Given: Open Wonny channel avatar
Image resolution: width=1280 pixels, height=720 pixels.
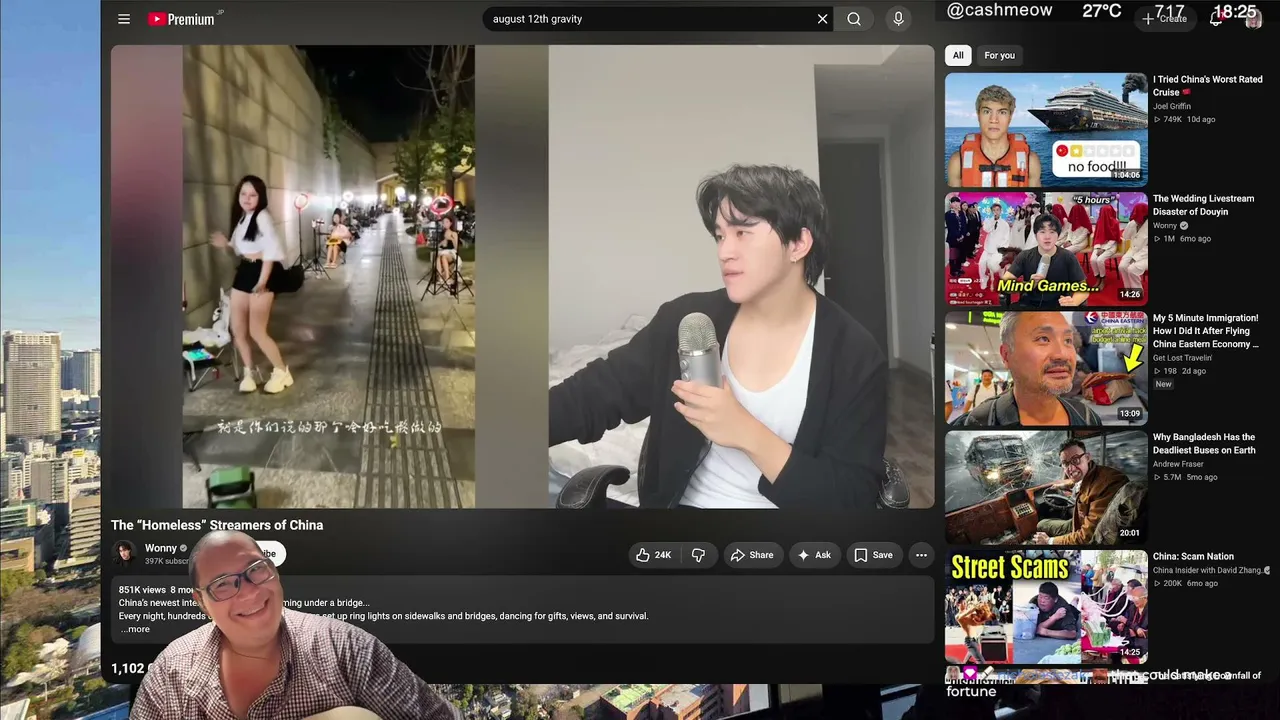Looking at the screenshot, I should click(x=125, y=554).
